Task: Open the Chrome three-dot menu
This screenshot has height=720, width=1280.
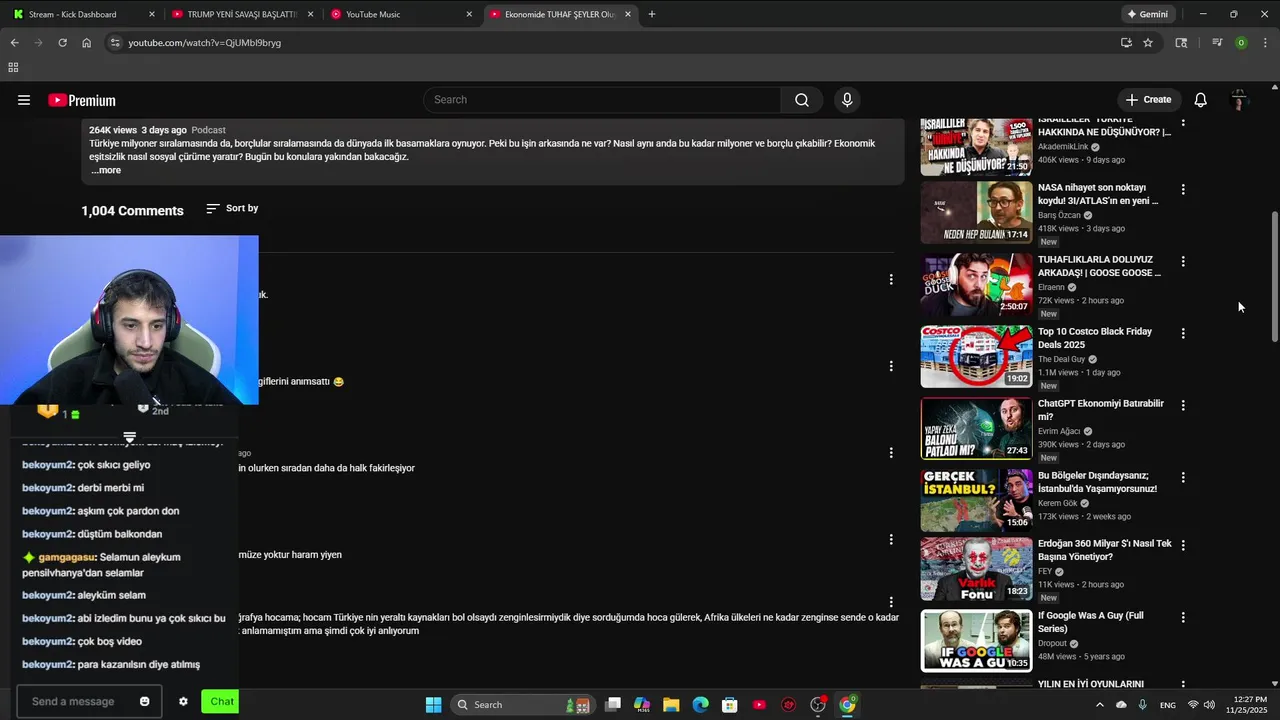Action: [x=1265, y=43]
